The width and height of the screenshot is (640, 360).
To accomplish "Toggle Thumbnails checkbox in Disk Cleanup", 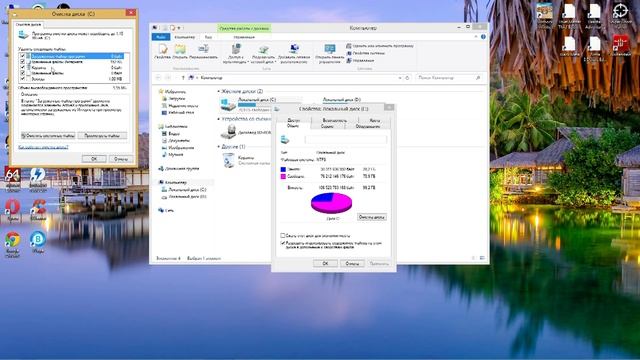I will [x=22, y=79].
